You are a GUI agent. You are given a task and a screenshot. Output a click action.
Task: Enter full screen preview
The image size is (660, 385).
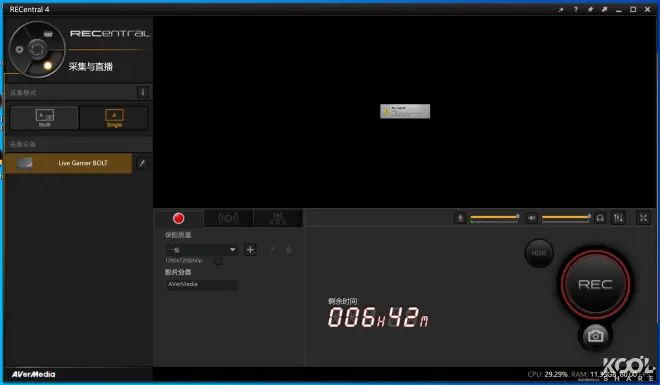click(643, 218)
